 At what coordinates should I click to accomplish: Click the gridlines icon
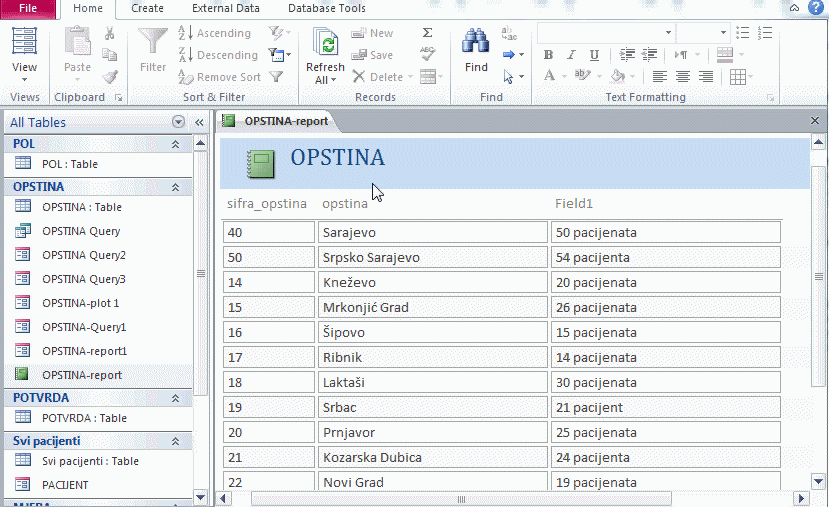click(738, 77)
